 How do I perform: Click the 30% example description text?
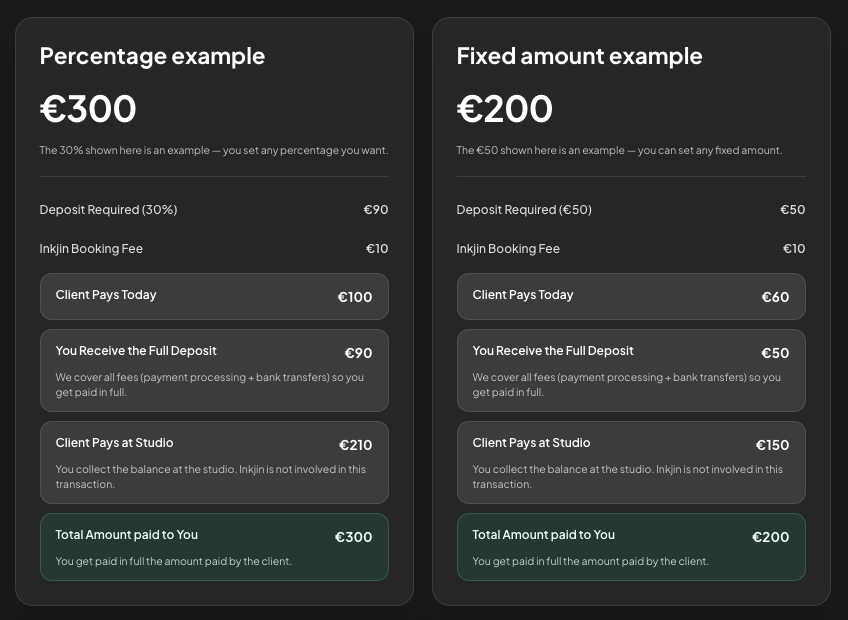pos(214,150)
